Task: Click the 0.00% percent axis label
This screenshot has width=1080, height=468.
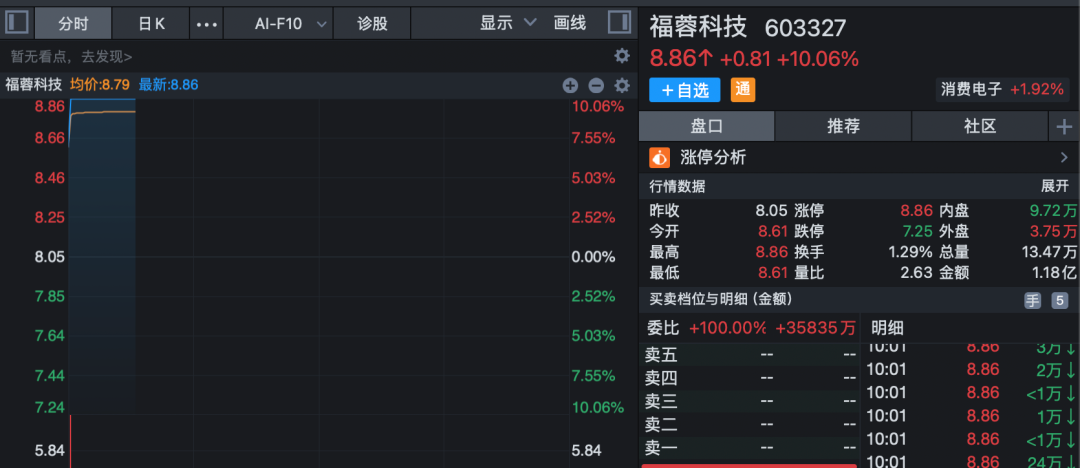Action: click(x=593, y=257)
